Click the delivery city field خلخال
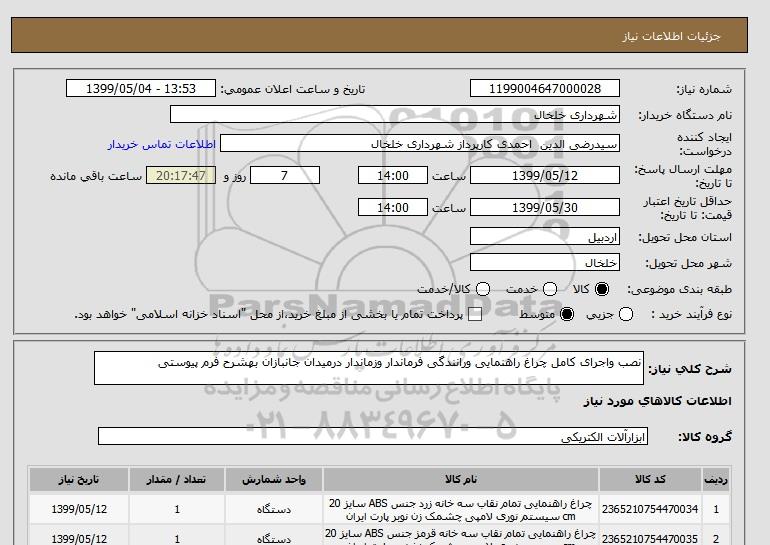Image resolution: width=770 pixels, height=545 pixels. pyautogui.click(x=545, y=263)
